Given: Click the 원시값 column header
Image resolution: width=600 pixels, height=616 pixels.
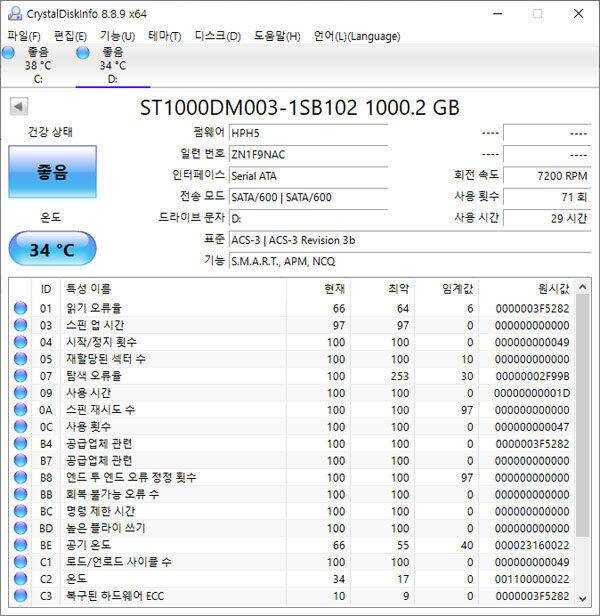Looking at the screenshot, I should 525,288.
